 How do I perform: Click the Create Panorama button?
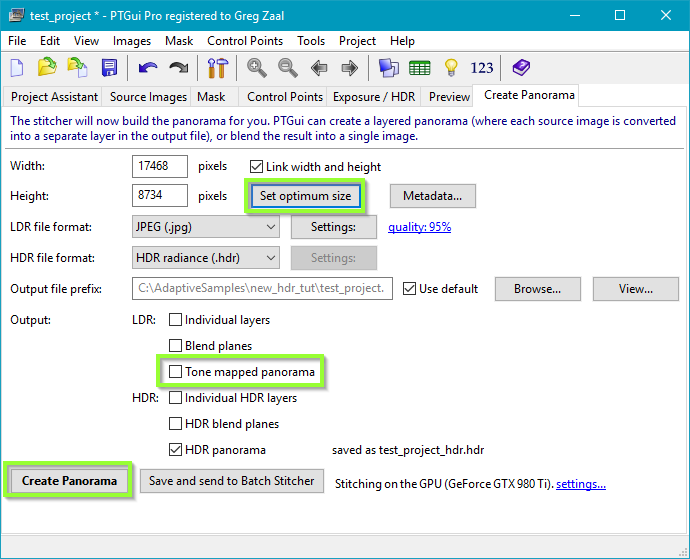tap(69, 481)
